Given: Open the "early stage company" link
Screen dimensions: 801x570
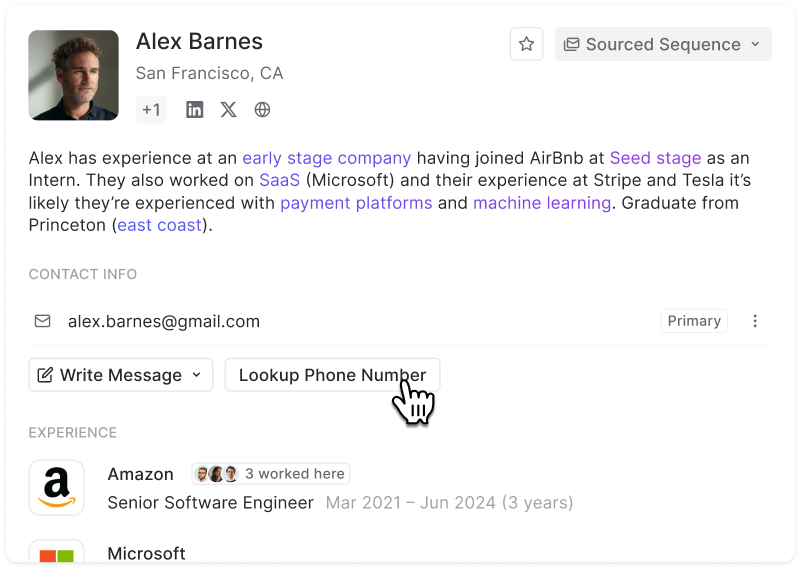Looking at the screenshot, I should tap(326, 158).
